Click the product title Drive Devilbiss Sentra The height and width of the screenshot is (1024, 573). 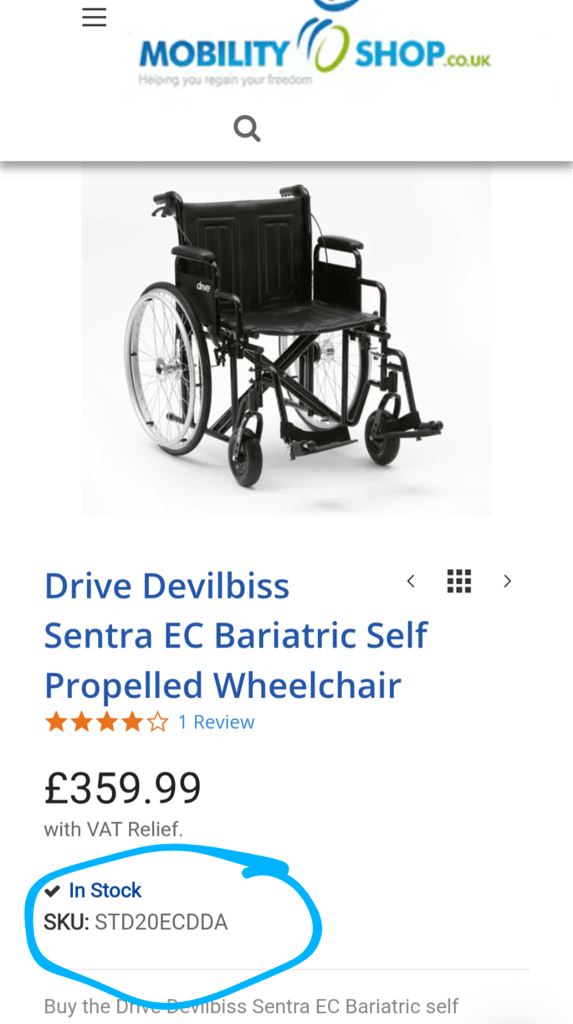pos(236,635)
